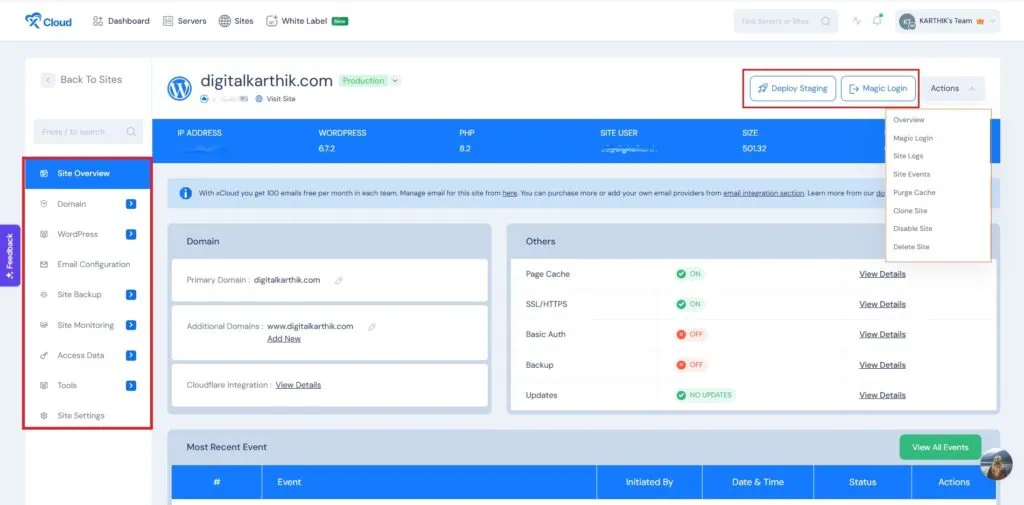Screen dimensions: 1024x505
Task: Click the KT team avatar
Action: point(906,22)
